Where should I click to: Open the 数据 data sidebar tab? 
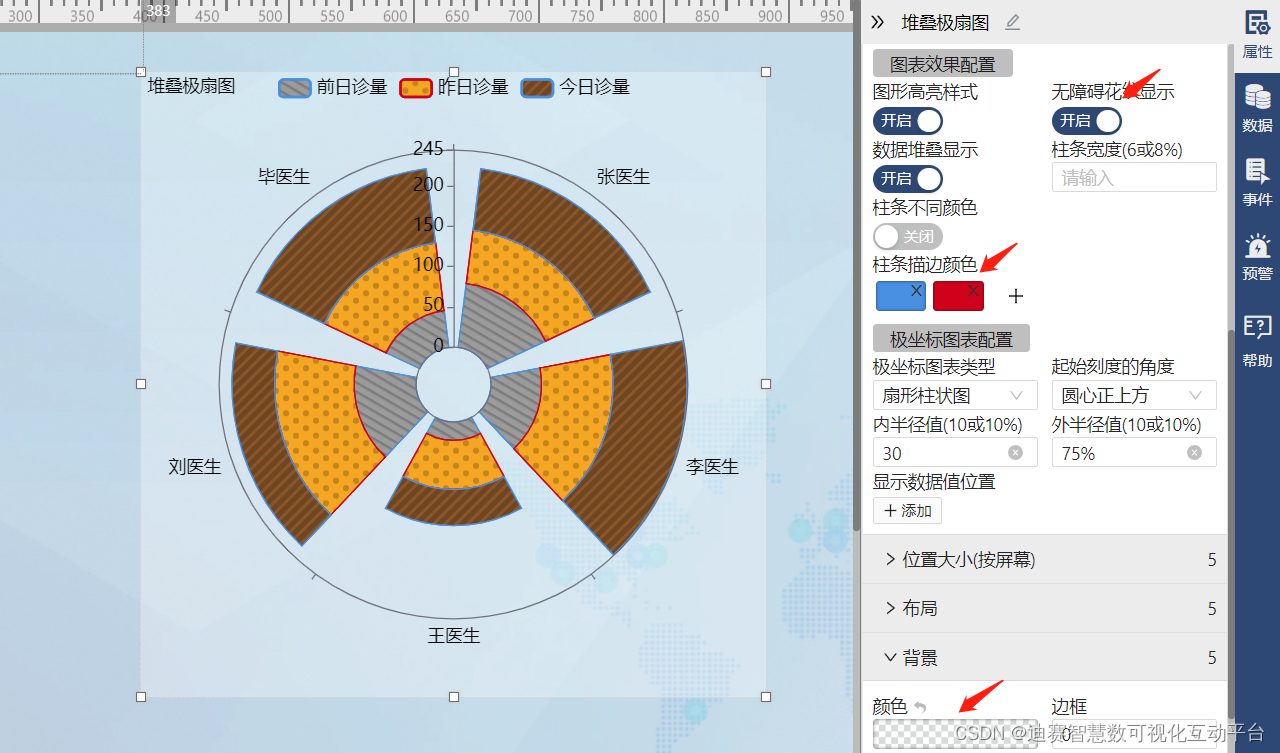coord(1257,110)
